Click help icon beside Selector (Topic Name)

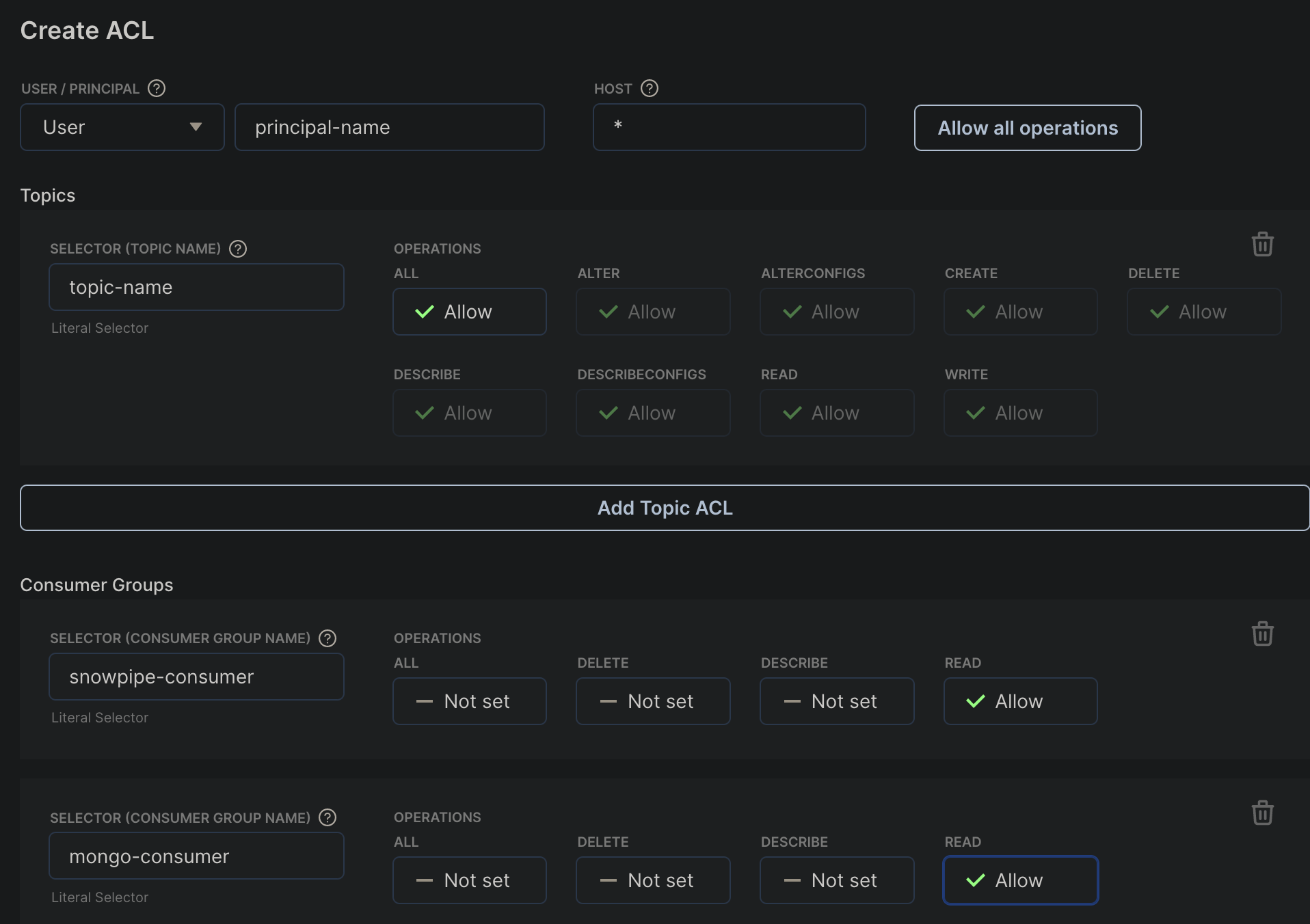[238, 249]
